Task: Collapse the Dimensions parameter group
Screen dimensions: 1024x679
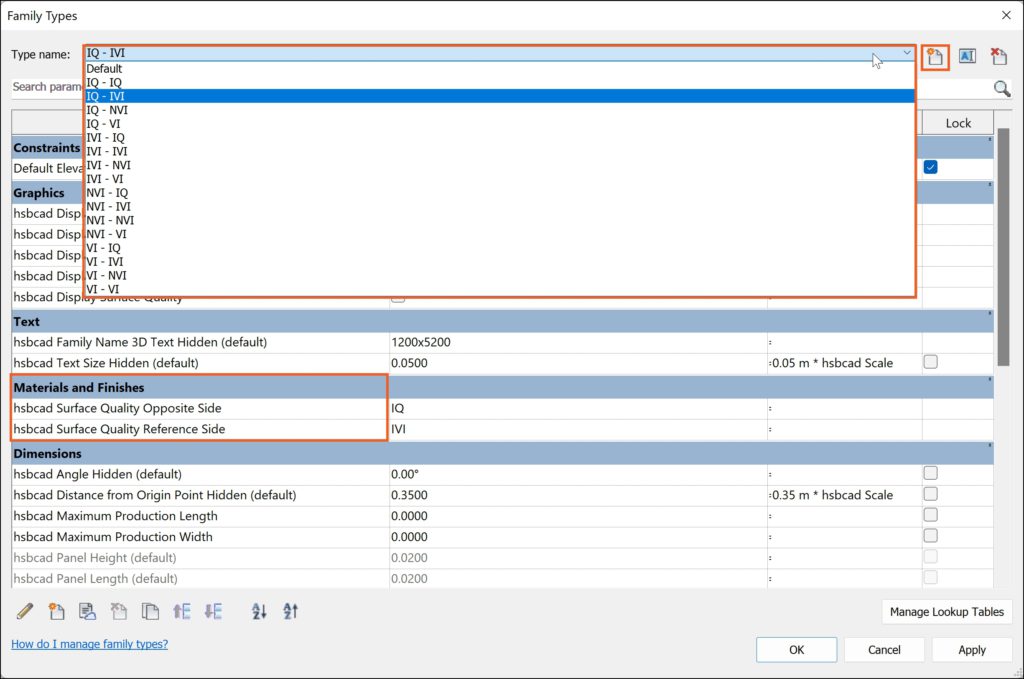Action: tap(989, 446)
